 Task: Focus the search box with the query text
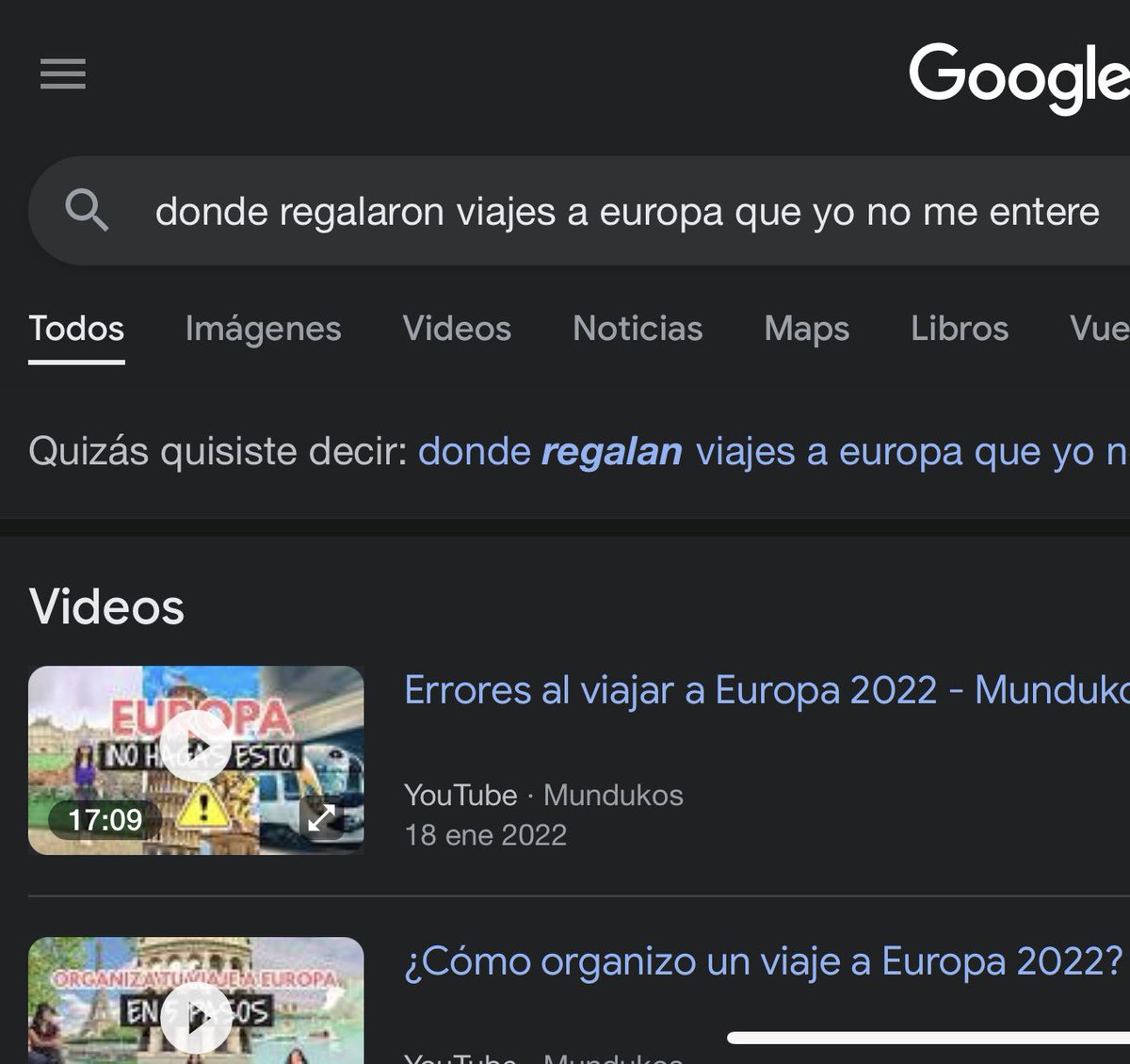click(x=579, y=211)
